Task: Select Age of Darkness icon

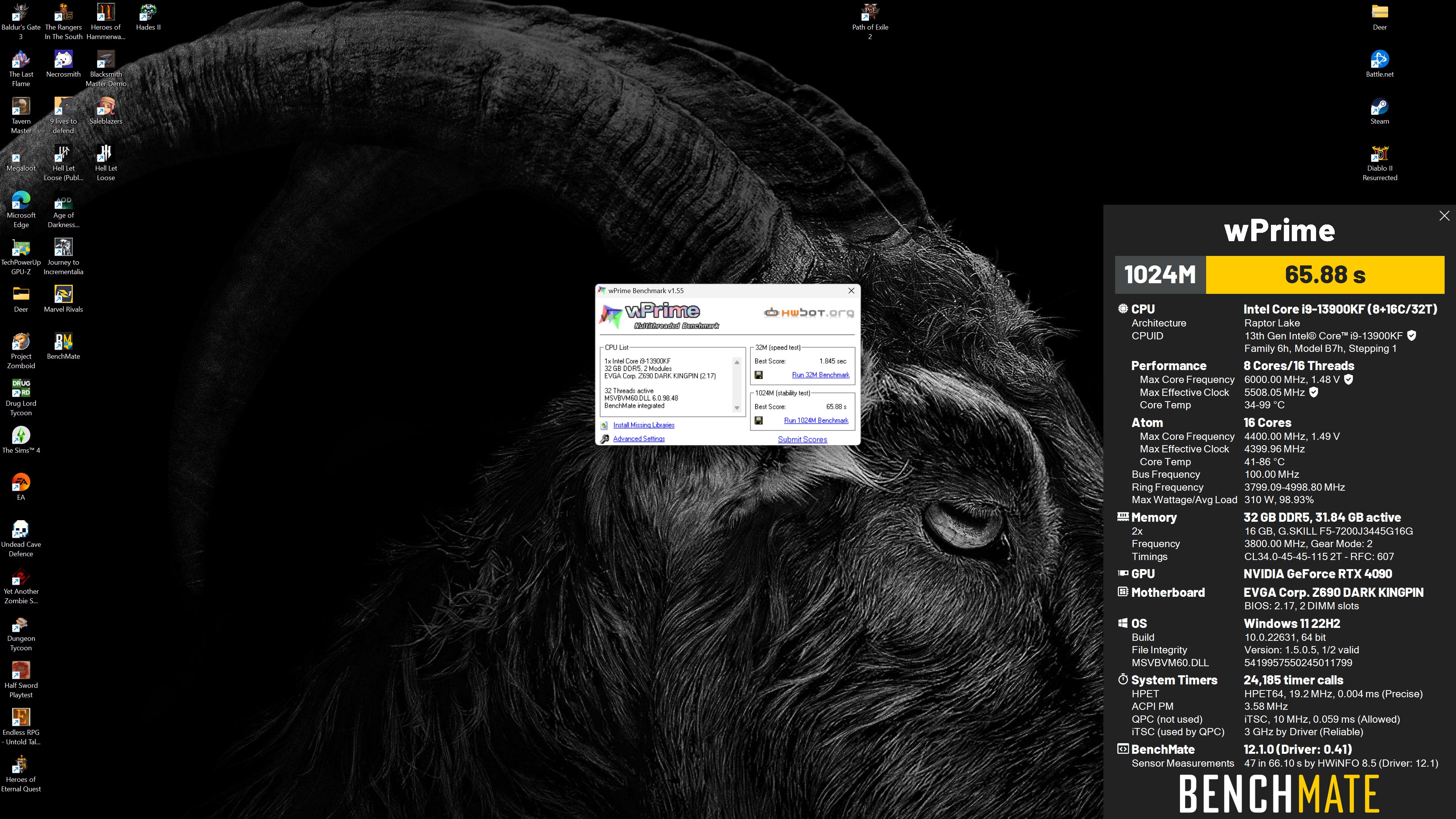Action: pyautogui.click(x=63, y=209)
